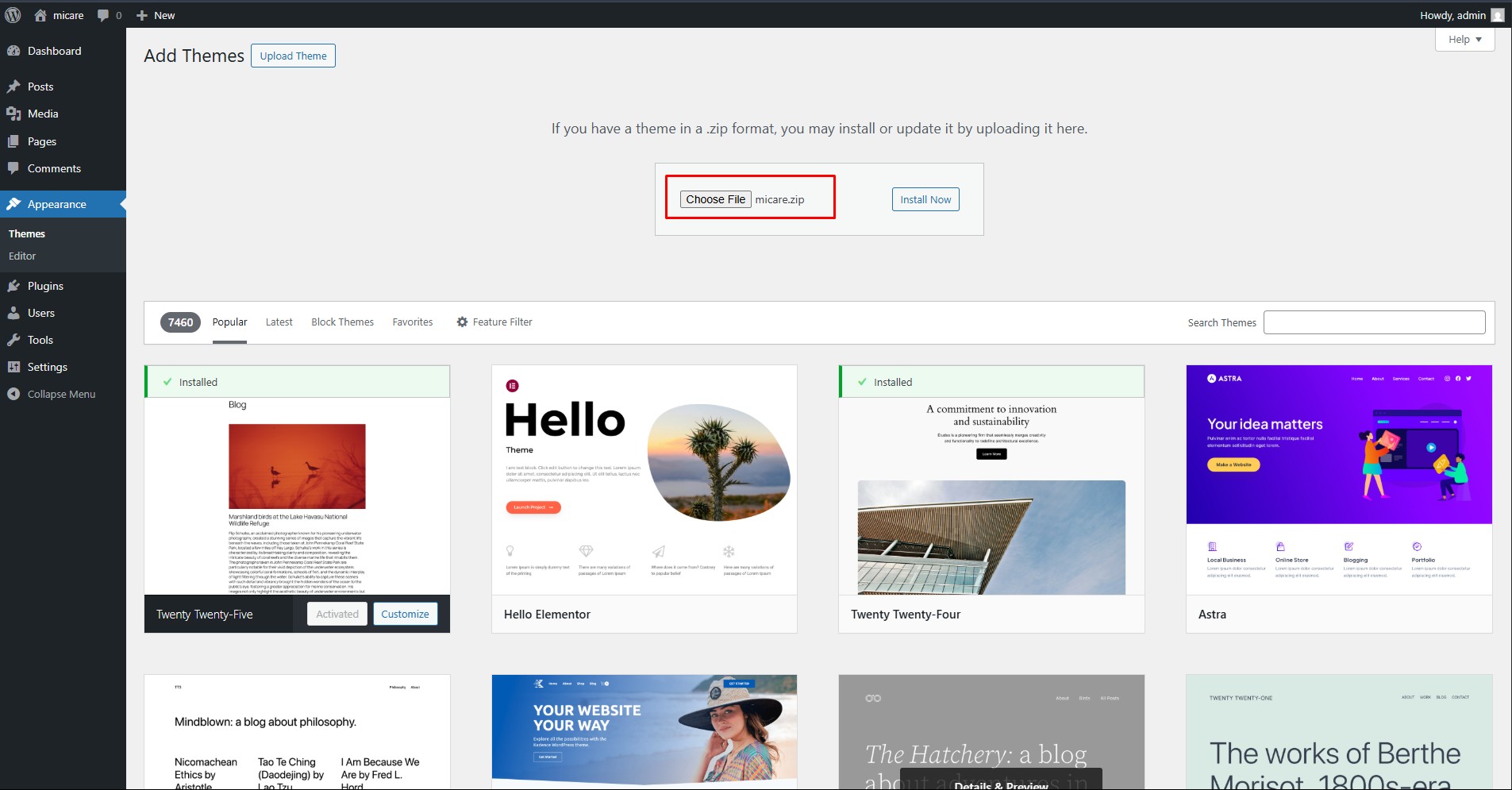Image resolution: width=1512 pixels, height=790 pixels.
Task: Click the Comments speech bubble sidebar icon
Action: pos(13,168)
